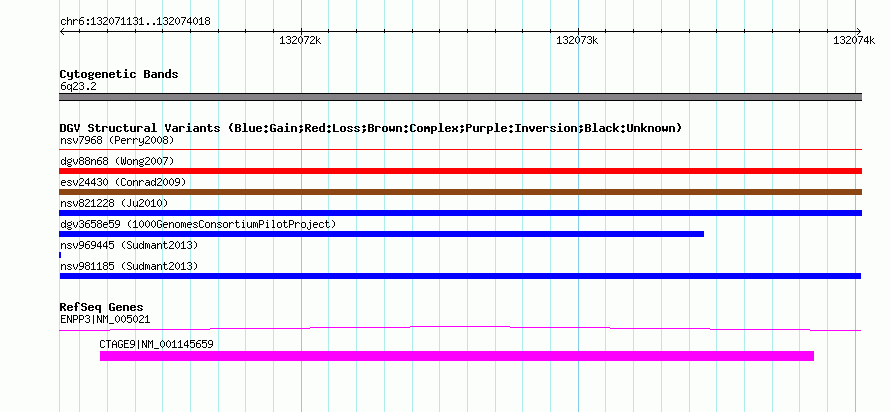Click the 6q23.2 band label
Viewport: 890px width, 412px height.
click(x=76, y=86)
